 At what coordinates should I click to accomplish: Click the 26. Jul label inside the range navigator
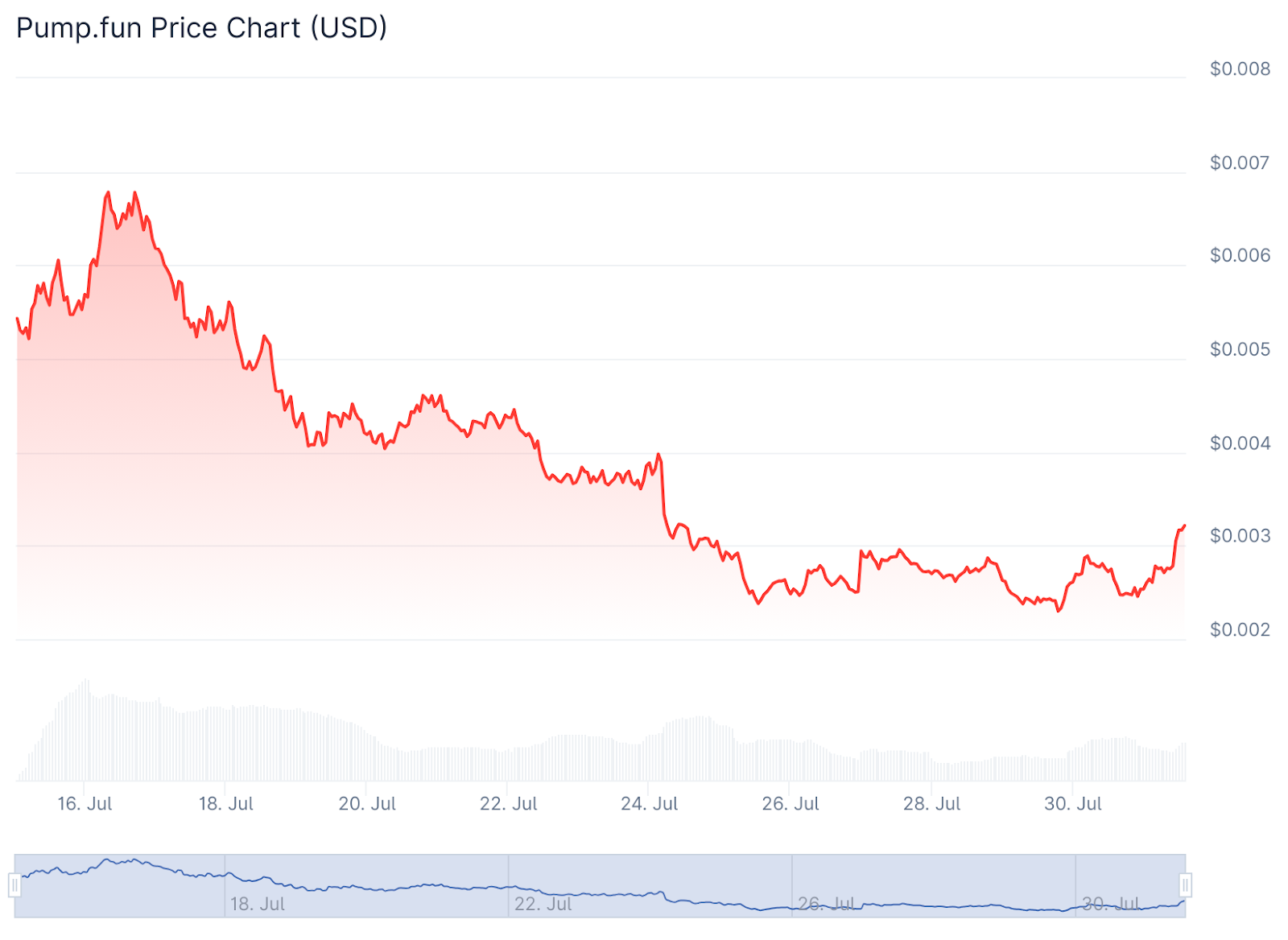[827, 905]
